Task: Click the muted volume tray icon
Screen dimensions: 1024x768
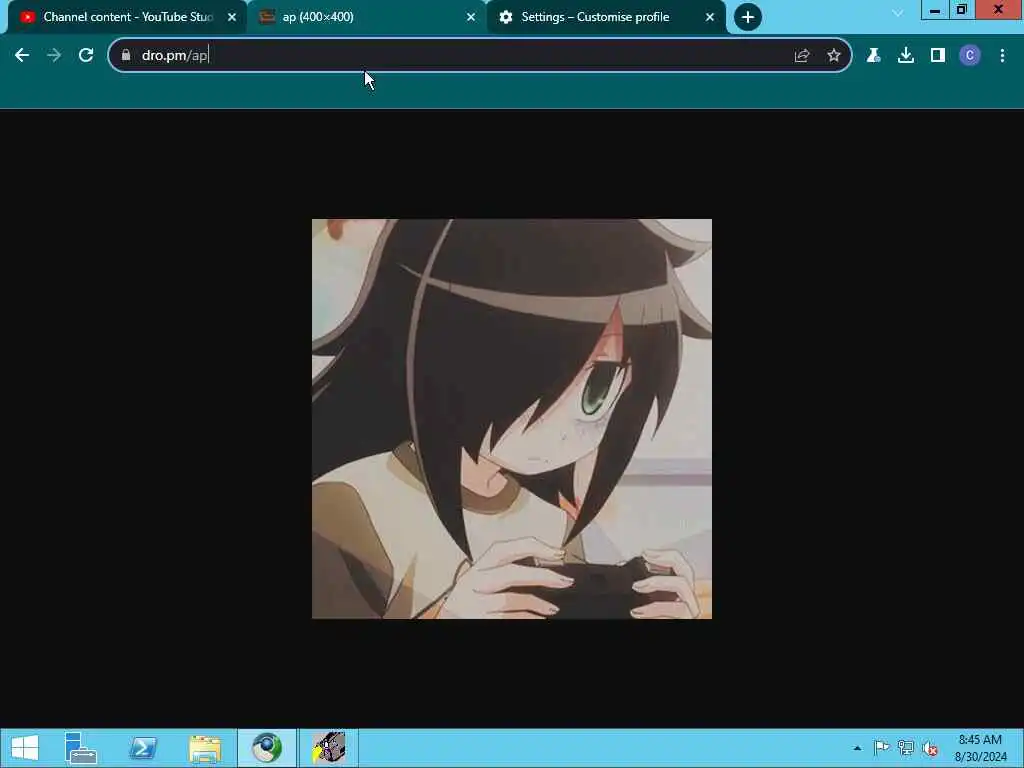Action: click(930, 748)
